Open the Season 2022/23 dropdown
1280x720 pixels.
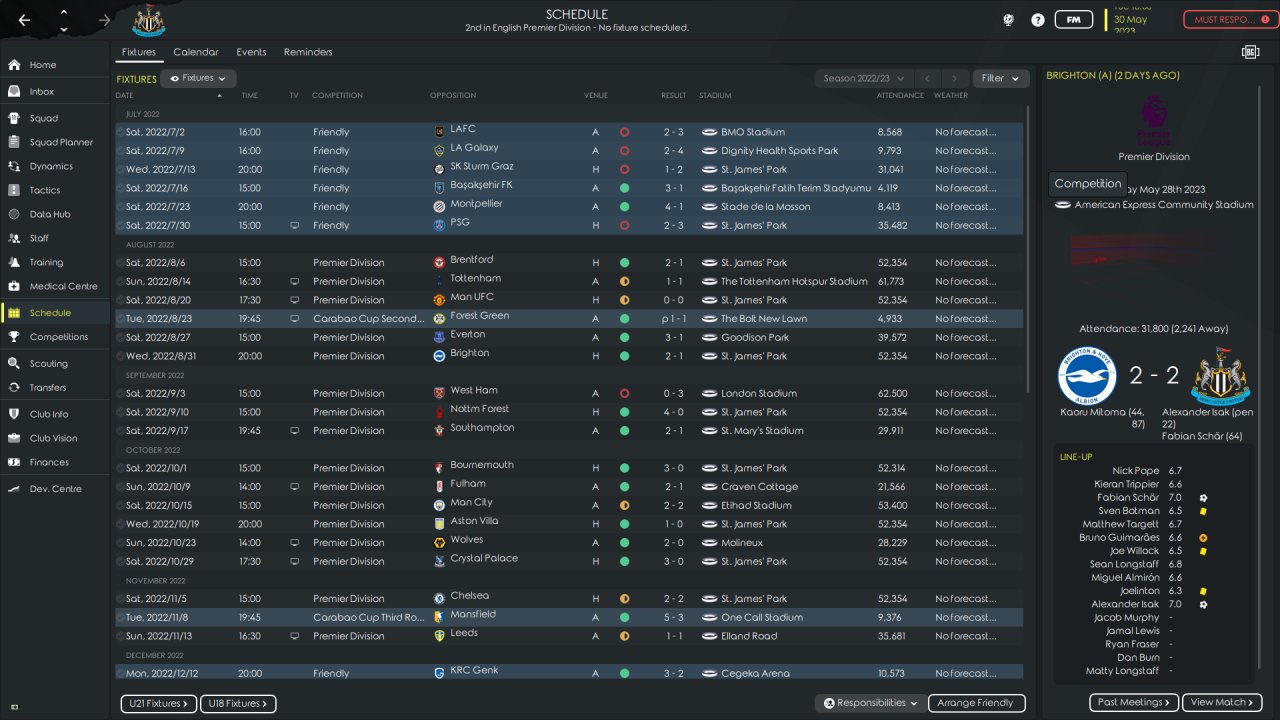coord(865,78)
